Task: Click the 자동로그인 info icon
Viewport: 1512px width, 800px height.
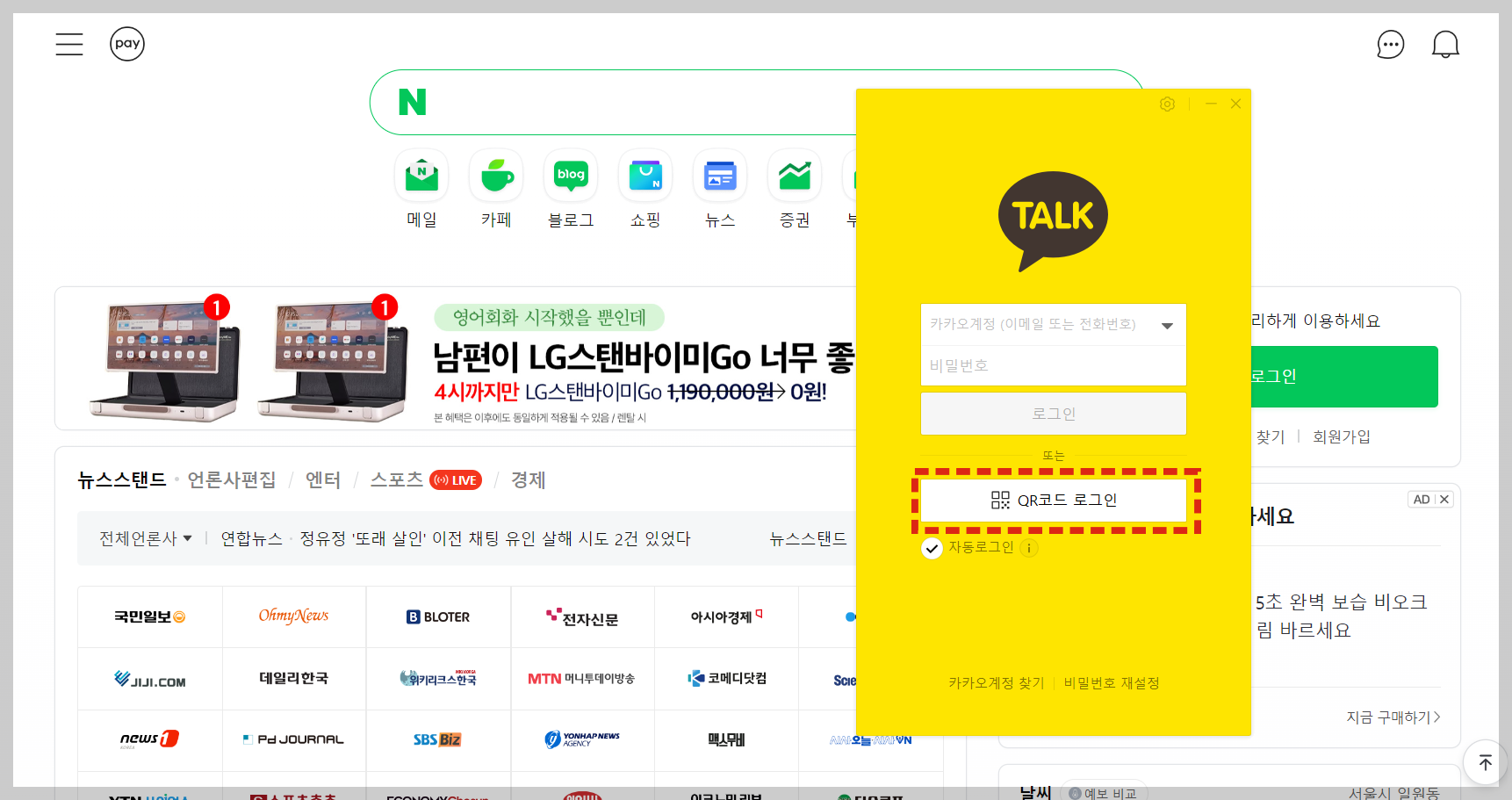Action: 1029,548
